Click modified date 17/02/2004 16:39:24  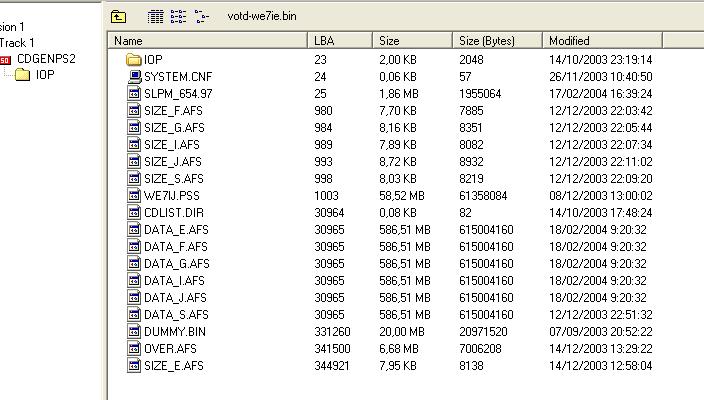point(601,93)
